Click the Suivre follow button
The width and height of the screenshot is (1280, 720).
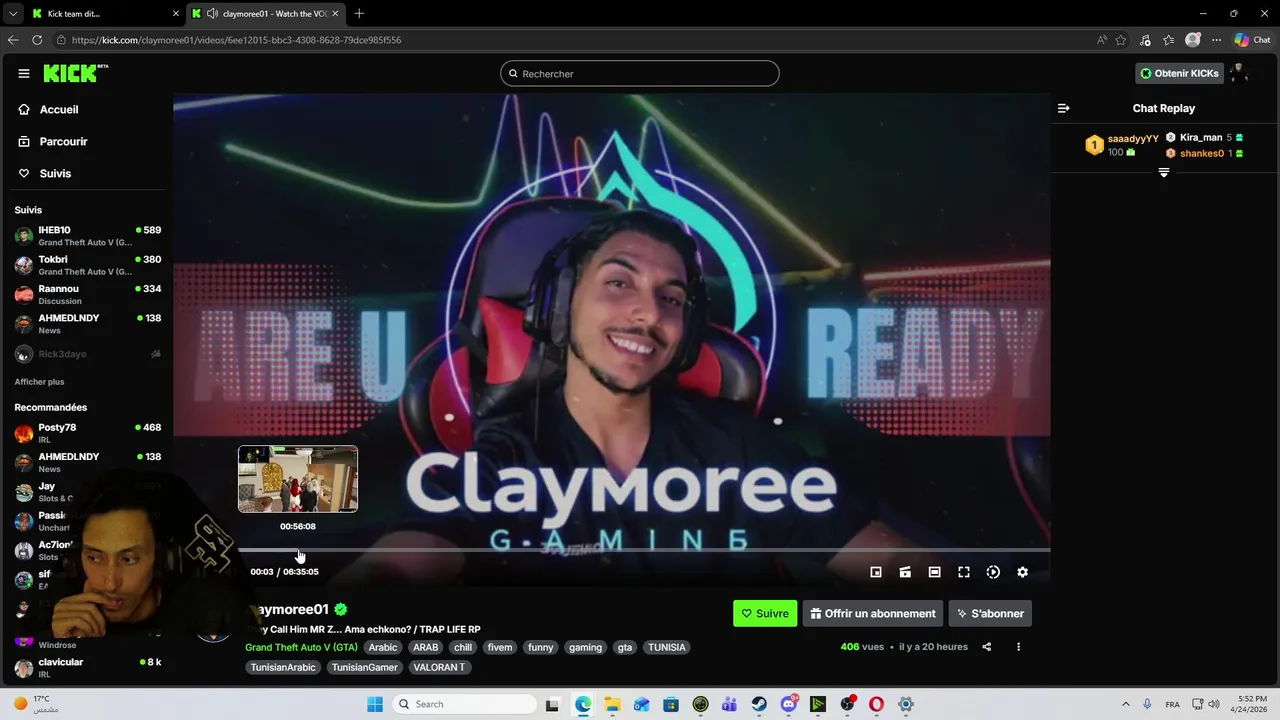[x=765, y=614]
